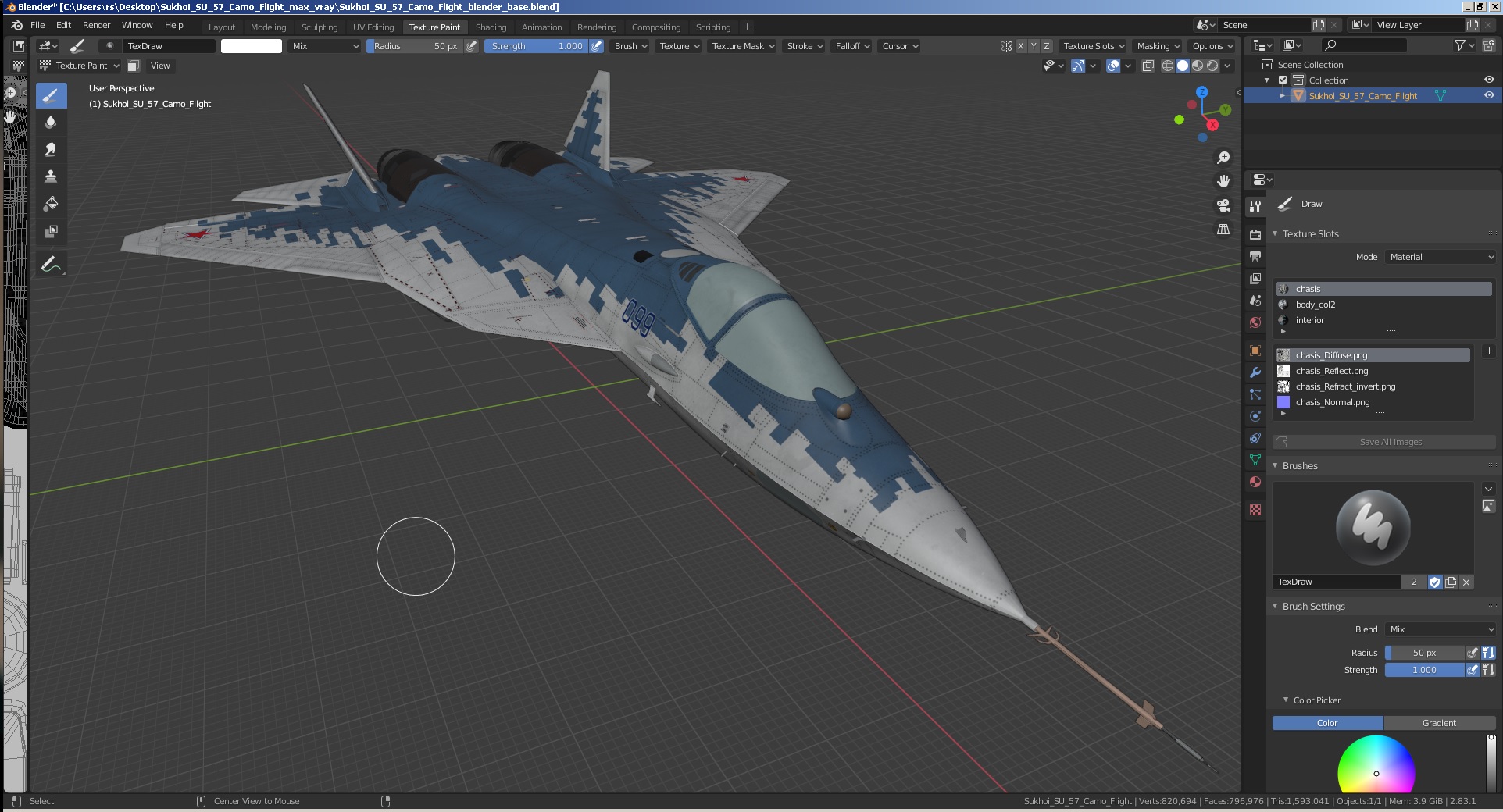Open the Masking dropdown

tap(1158, 46)
